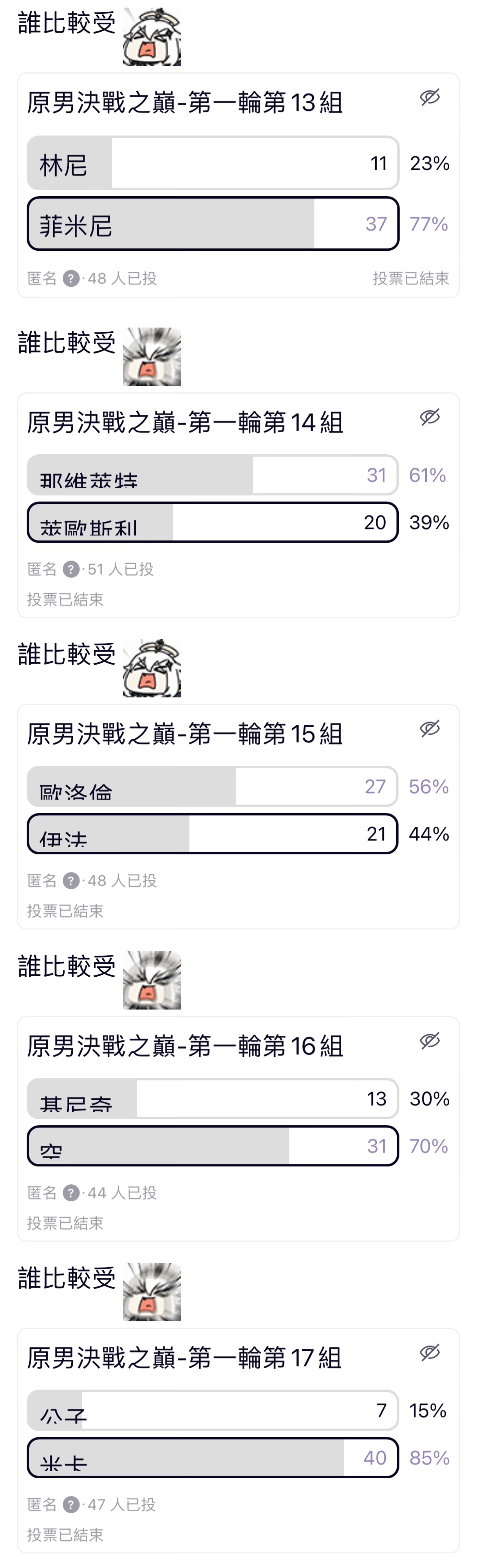Toggle eye icon on group 13 poll

pyautogui.click(x=429, y=97)
